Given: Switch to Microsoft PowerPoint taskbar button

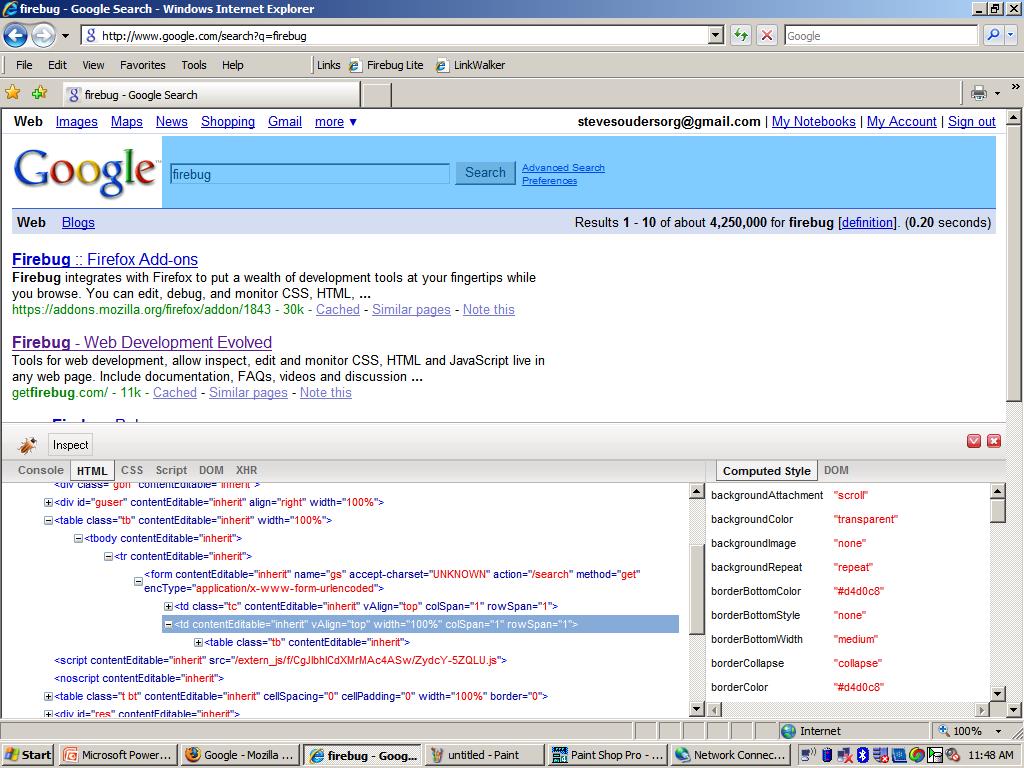Looking at the screenshot, I should coord(118,755).
